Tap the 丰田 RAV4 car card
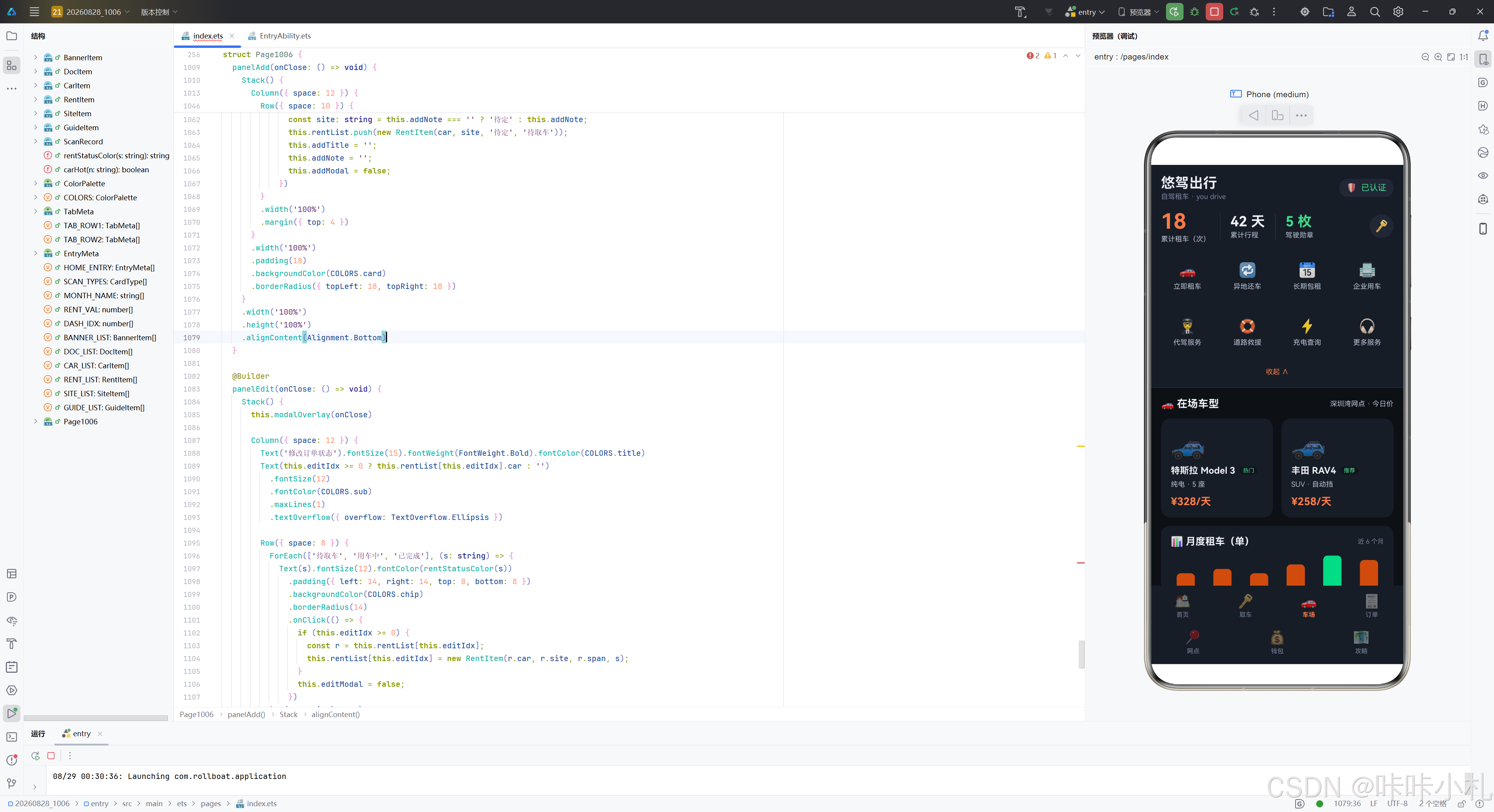This screenshot has width=1494, height=812. point(1337,467)
